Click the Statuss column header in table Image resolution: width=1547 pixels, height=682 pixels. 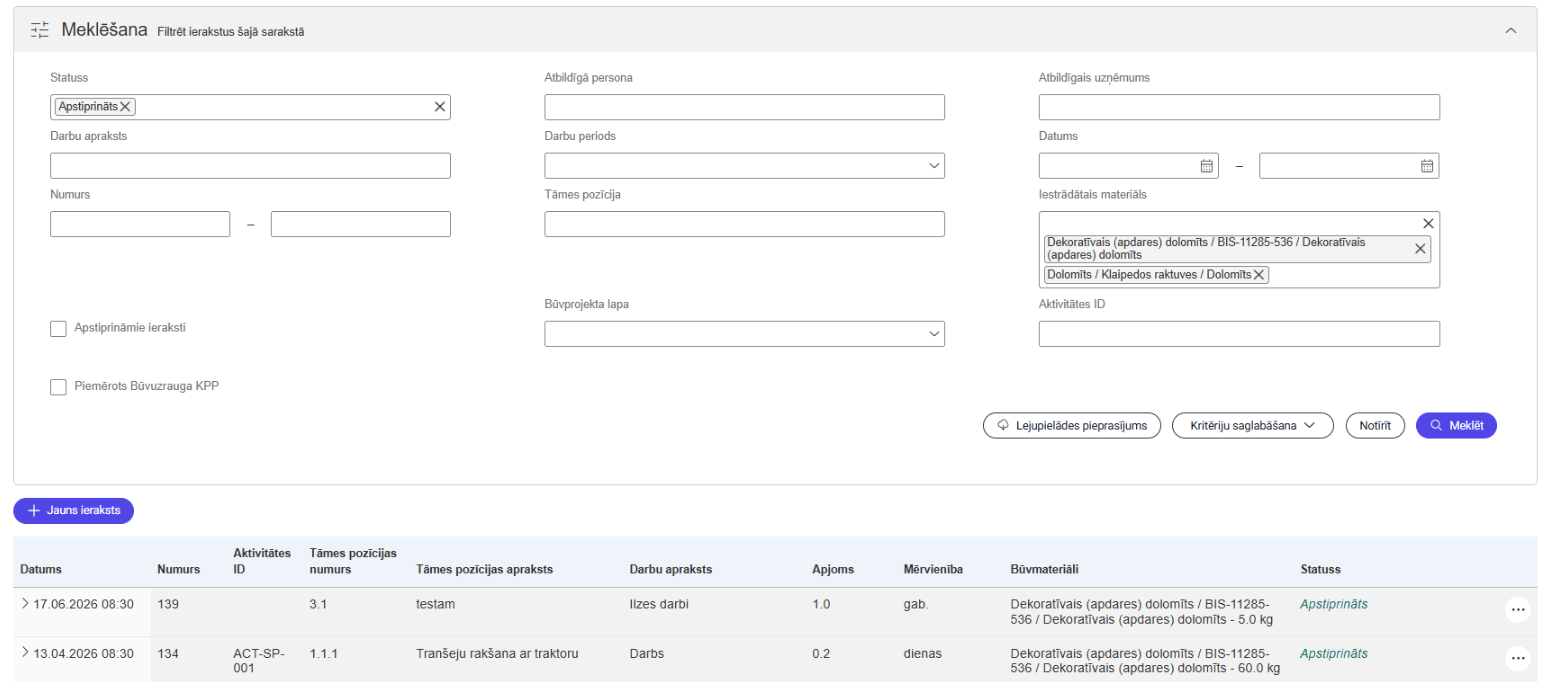tap(1320, 569)
